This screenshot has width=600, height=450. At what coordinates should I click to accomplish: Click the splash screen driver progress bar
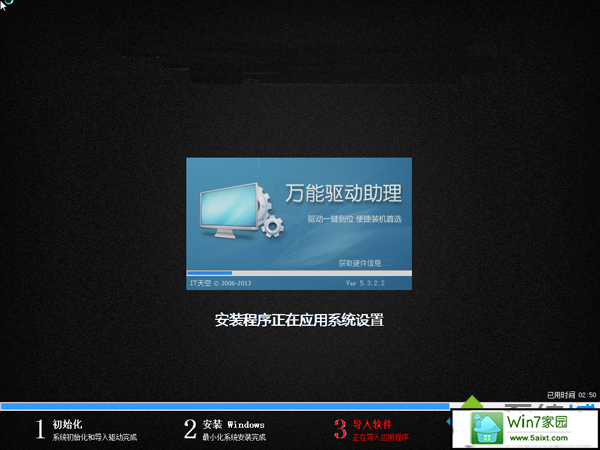coord(299,273)
